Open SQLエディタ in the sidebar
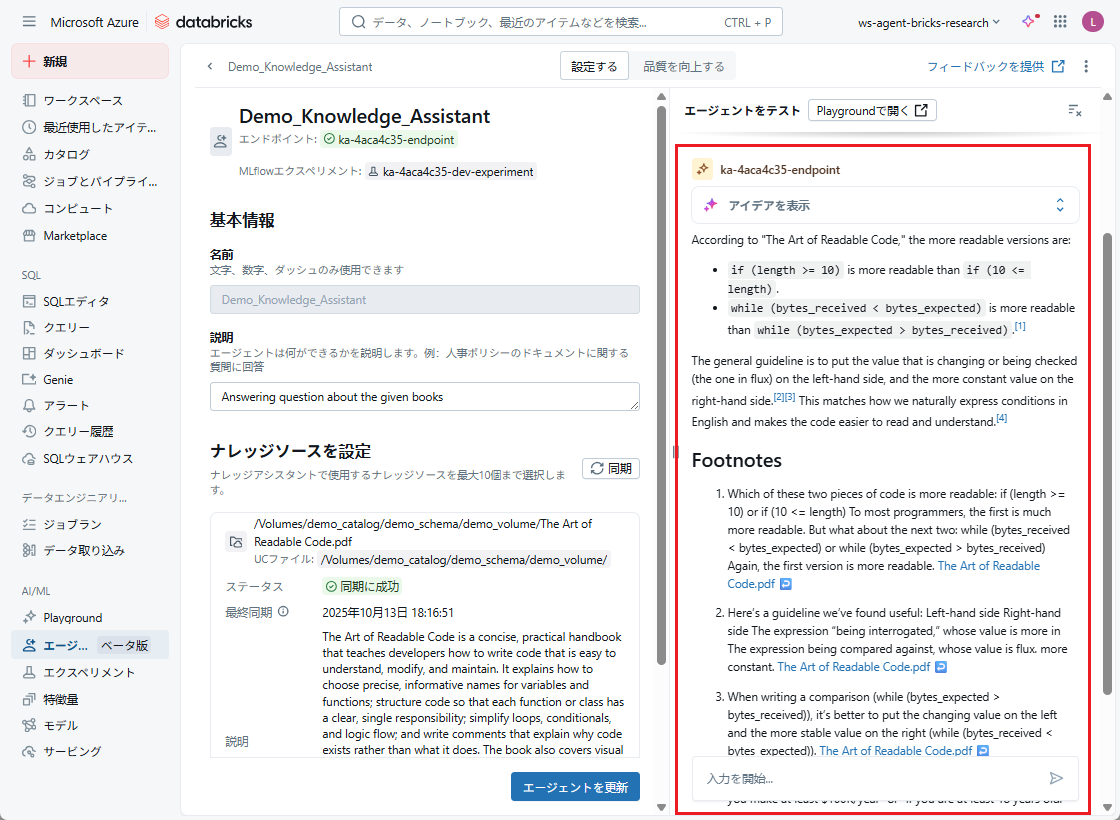 coord(76,301)
